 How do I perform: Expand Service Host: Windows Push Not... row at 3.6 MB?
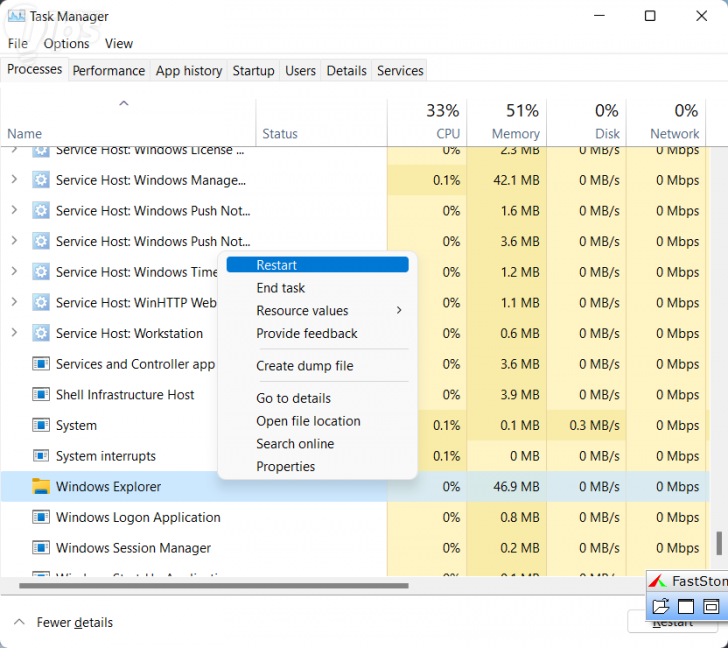pyautogui.click(x=14, y=241)
